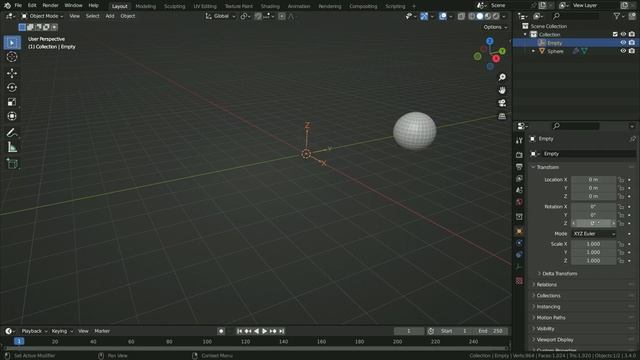Select the Measure tool
The width and height of the screenshot is (640, 360).
tap(12, 147)
